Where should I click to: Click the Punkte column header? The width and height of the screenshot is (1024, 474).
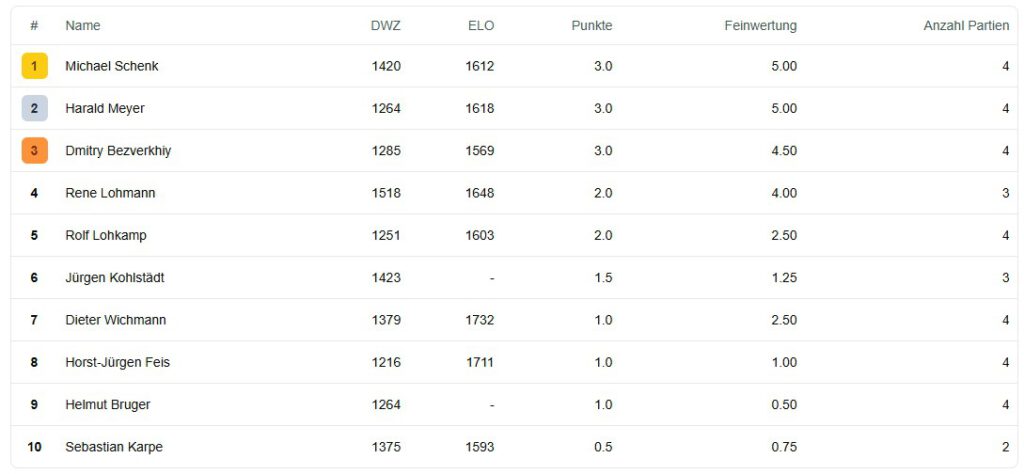tap(591, 25)
